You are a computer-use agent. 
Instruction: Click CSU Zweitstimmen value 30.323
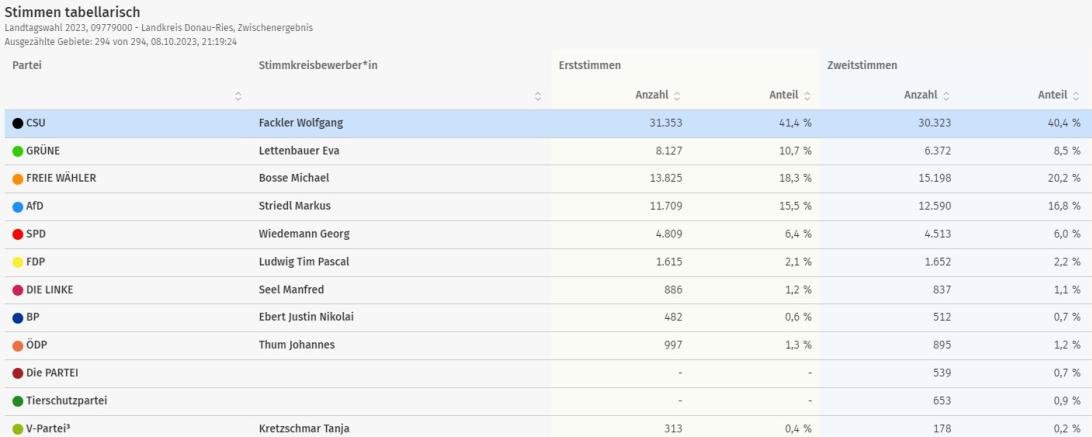point(933,123)
